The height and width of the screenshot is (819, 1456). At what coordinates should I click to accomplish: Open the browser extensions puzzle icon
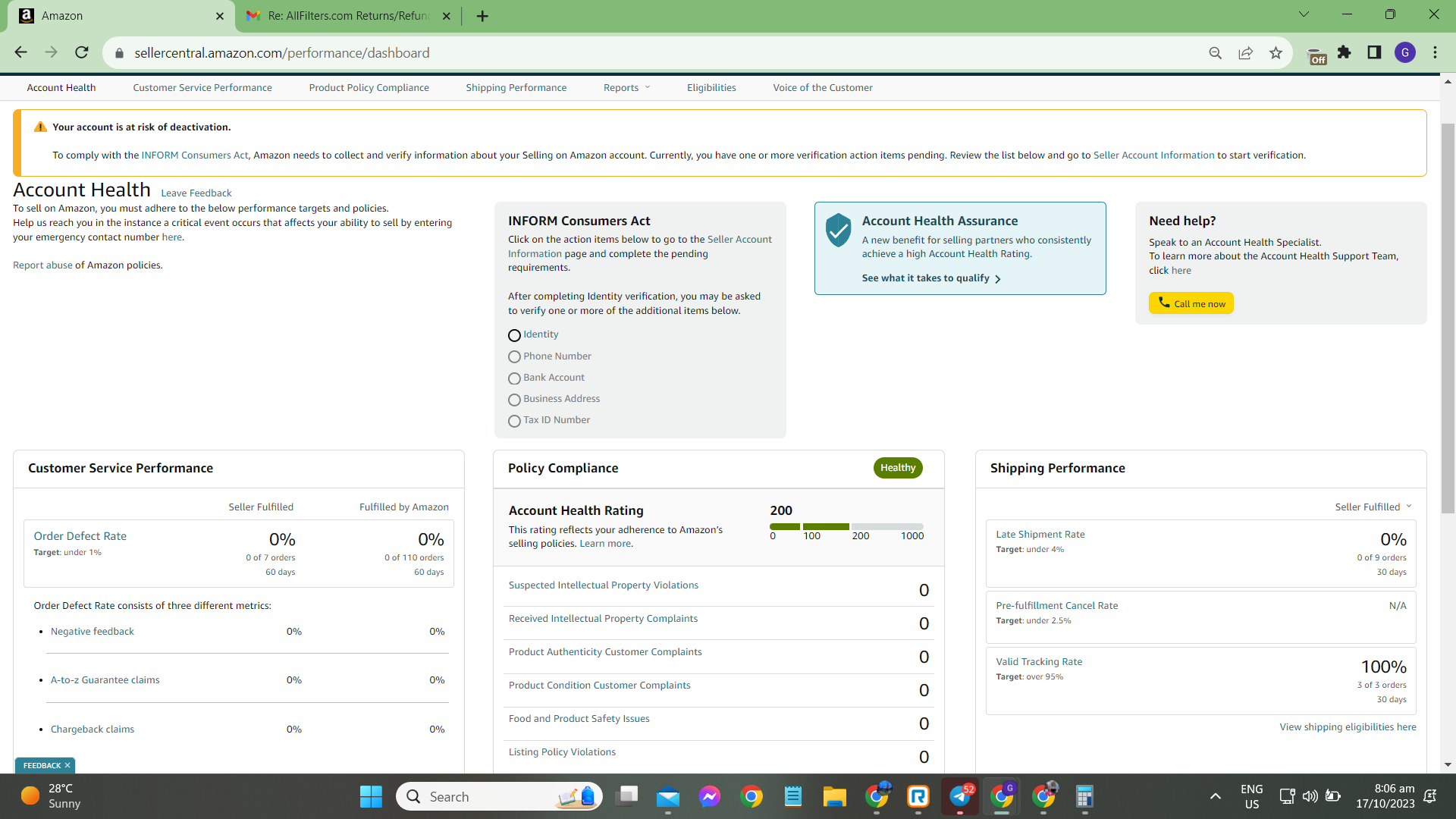(1344, 52)
